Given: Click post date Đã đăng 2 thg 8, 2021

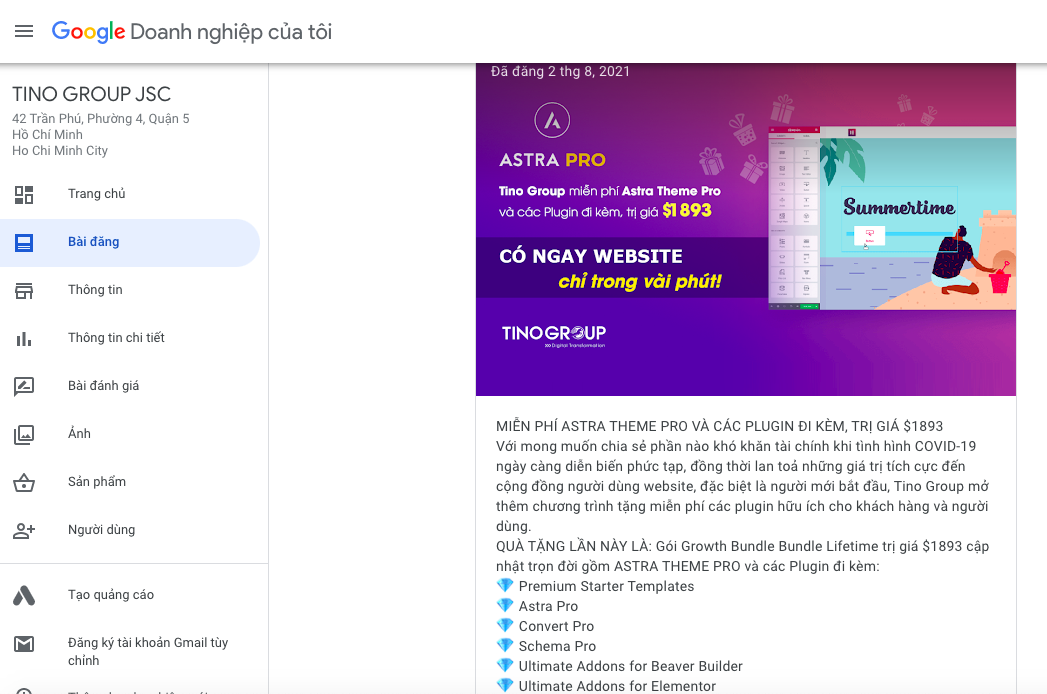Looking at the screenshot, I should (560, 71).
